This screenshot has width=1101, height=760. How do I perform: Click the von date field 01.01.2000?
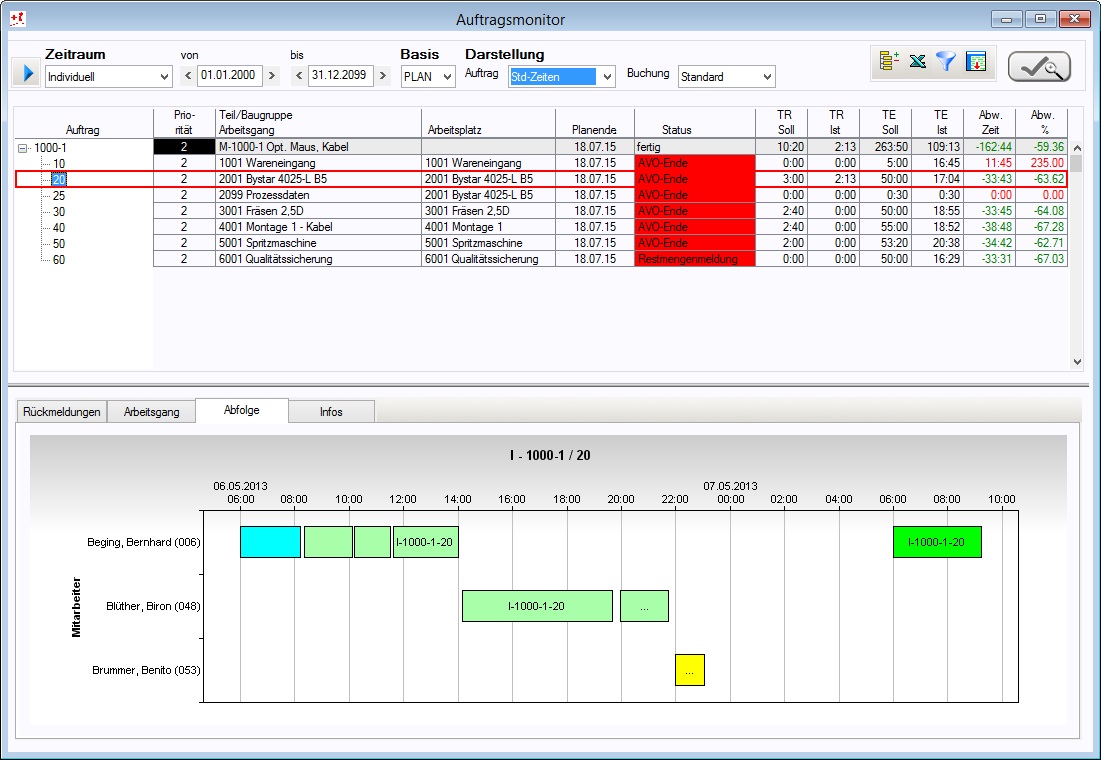click(x=230, y=75)
